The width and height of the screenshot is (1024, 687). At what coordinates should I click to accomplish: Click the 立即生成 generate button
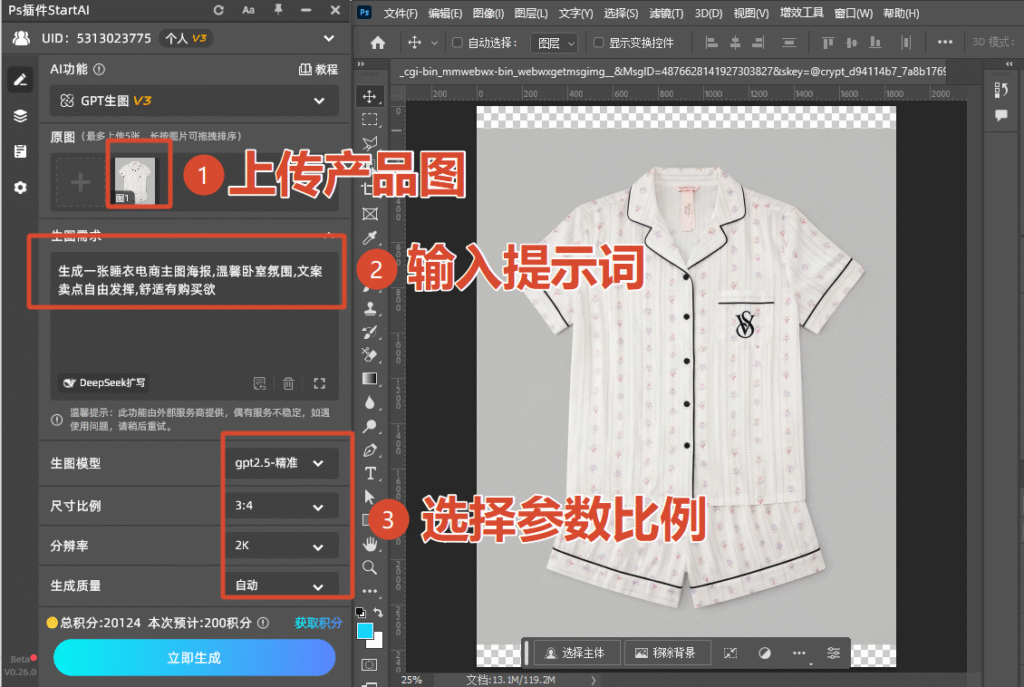194,658
